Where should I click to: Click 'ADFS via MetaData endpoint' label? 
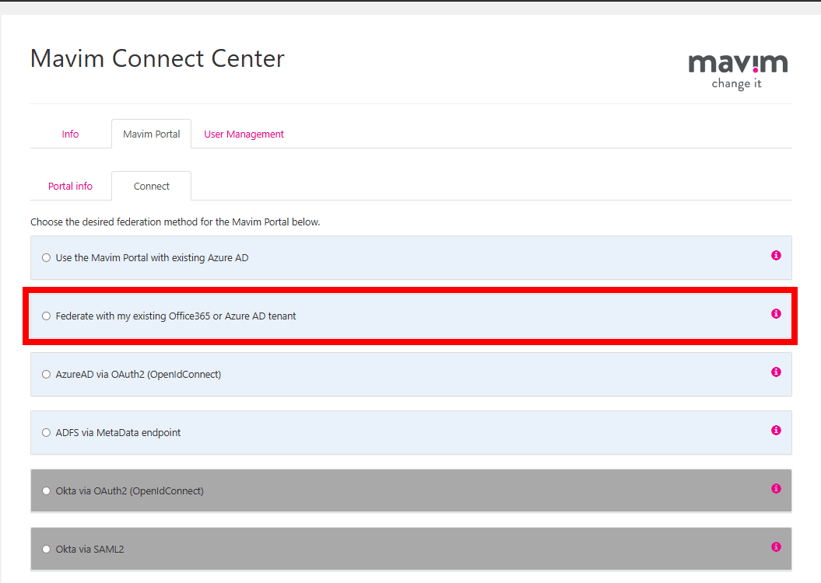point(118,433)
